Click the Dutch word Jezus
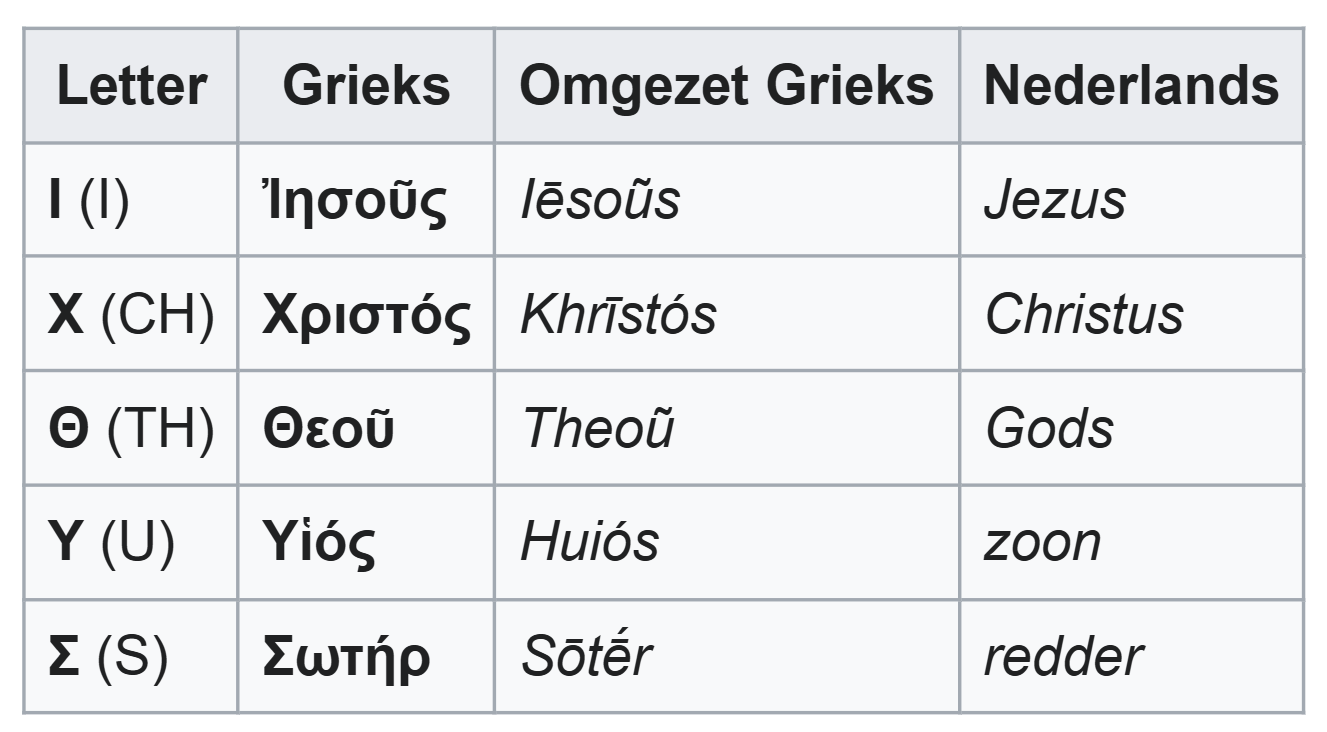Viewport: 1327px width, 732px height. pyautogui.click(x=1055, y=200)
